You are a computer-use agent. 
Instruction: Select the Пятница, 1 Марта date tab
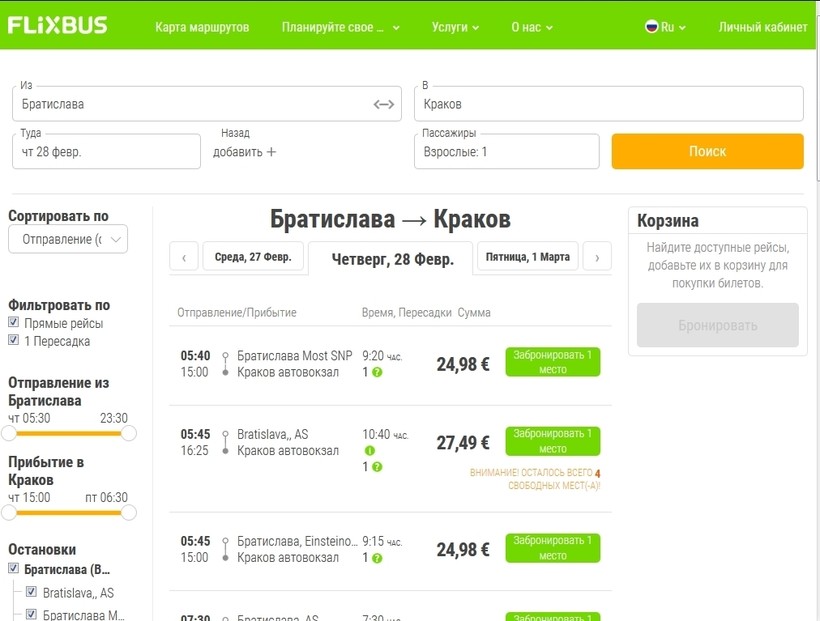pos(527,257)
